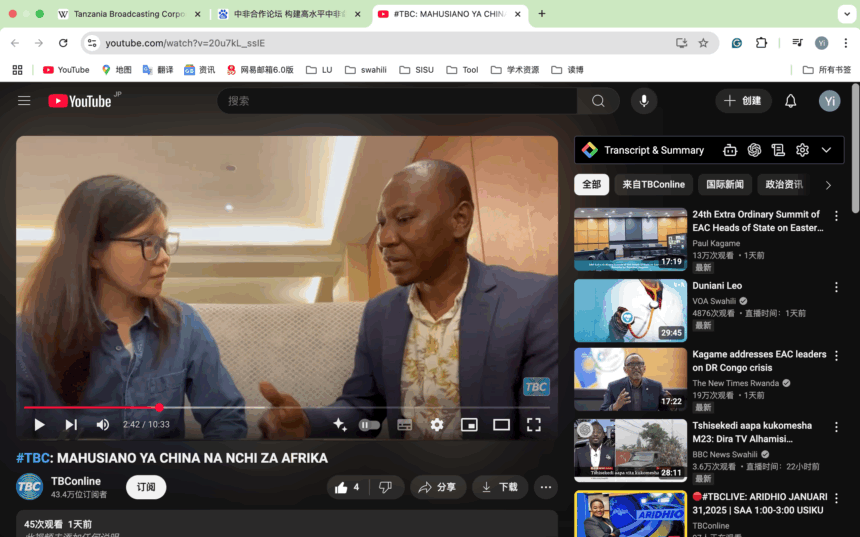Toggle theater mode
Image resolution: width=860 pixels, height=537 pixels.
click(x=501, y=425)
